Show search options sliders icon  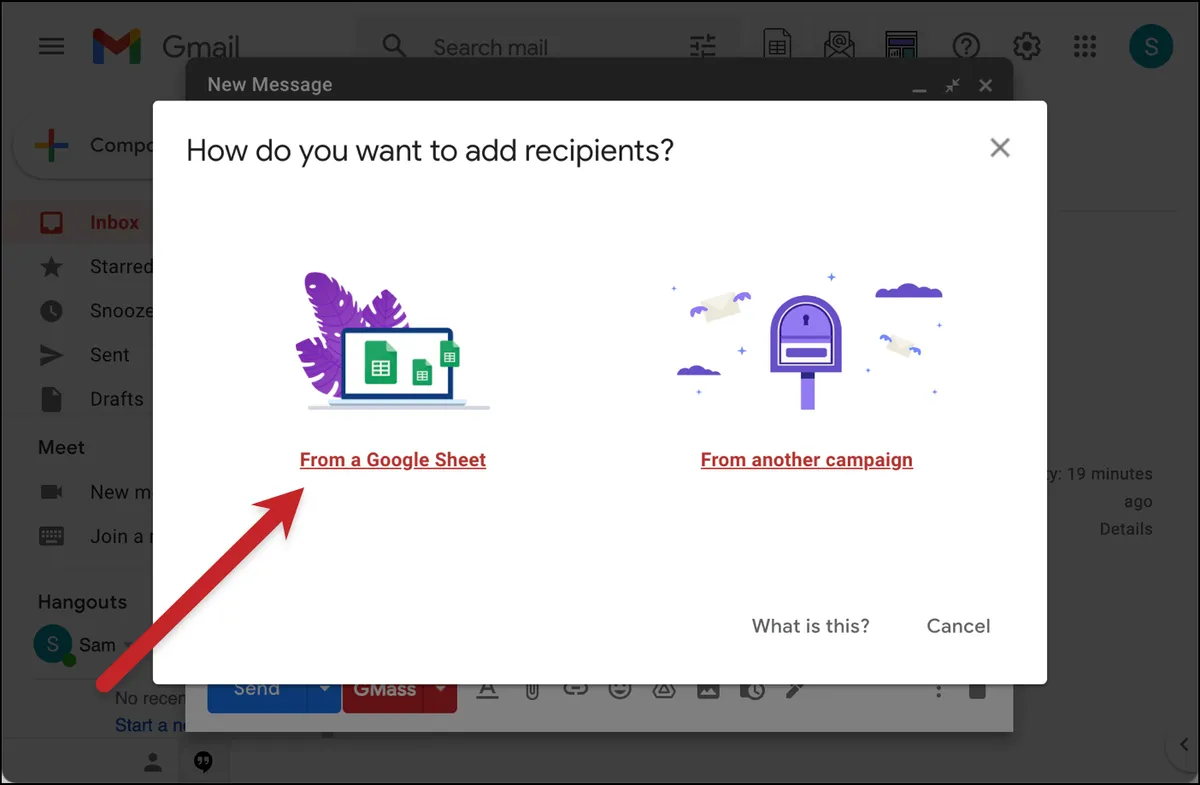click(x=704, y=46)
